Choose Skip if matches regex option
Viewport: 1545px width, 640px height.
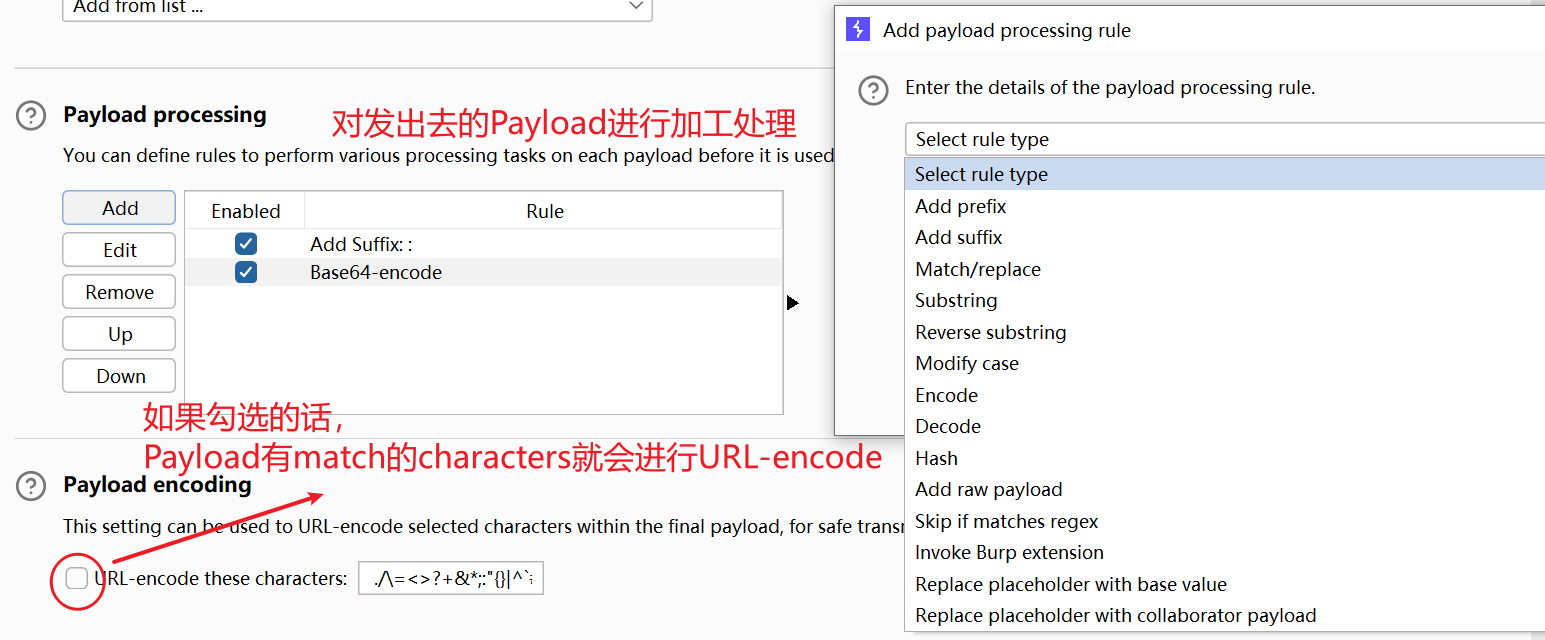tap(1006, 521)
